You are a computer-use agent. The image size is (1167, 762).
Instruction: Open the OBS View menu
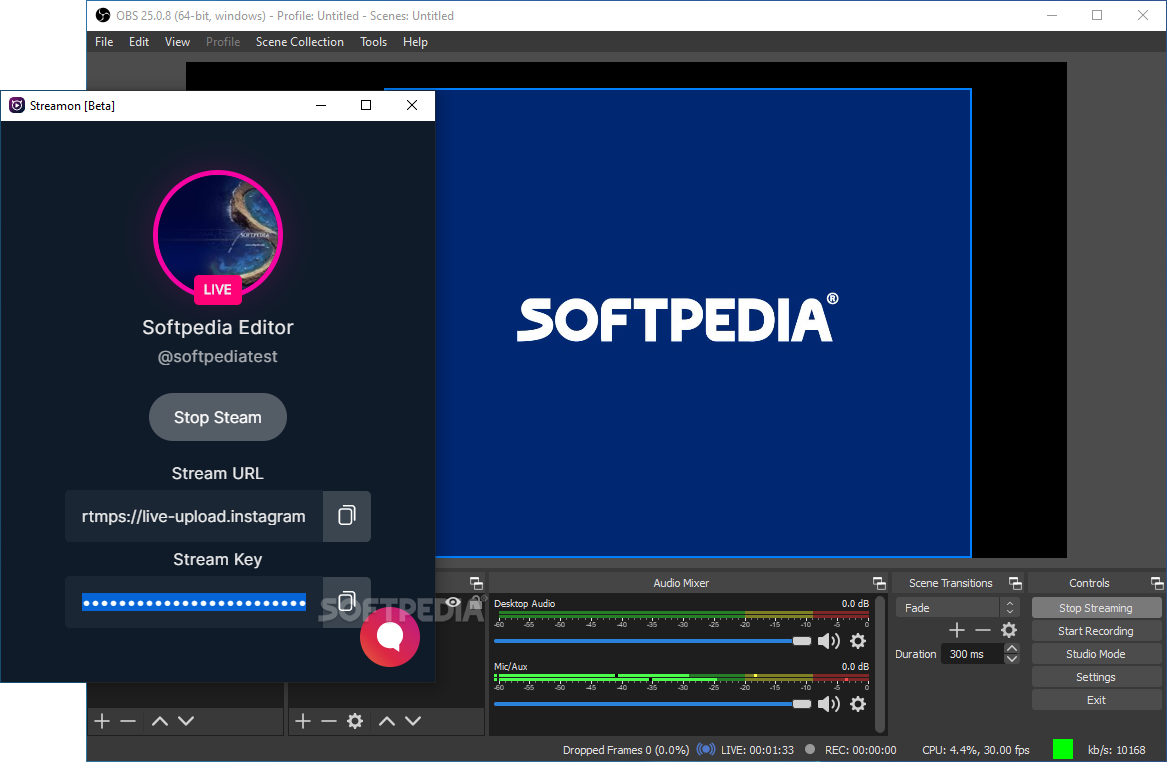177,42
